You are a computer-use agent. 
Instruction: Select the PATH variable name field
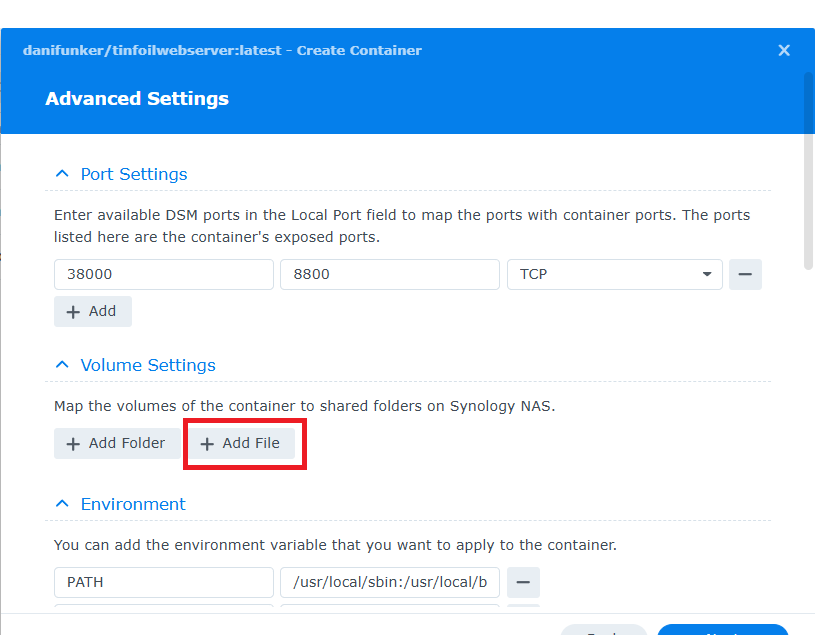pos(163,582)
